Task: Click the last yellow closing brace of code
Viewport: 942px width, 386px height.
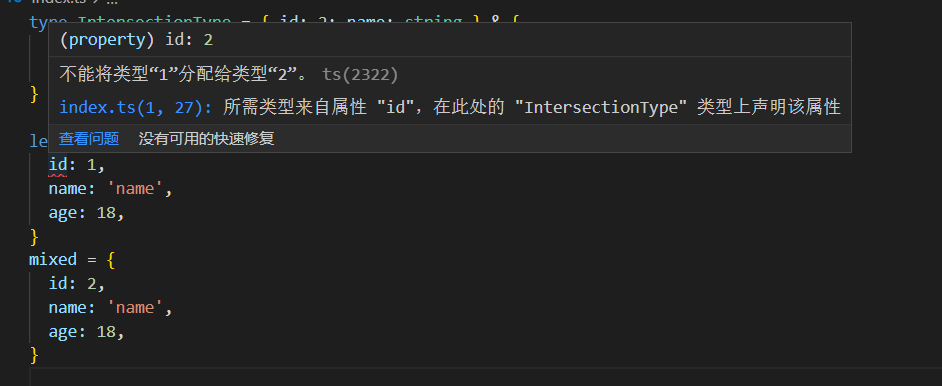Action: (x=34, y=355)
